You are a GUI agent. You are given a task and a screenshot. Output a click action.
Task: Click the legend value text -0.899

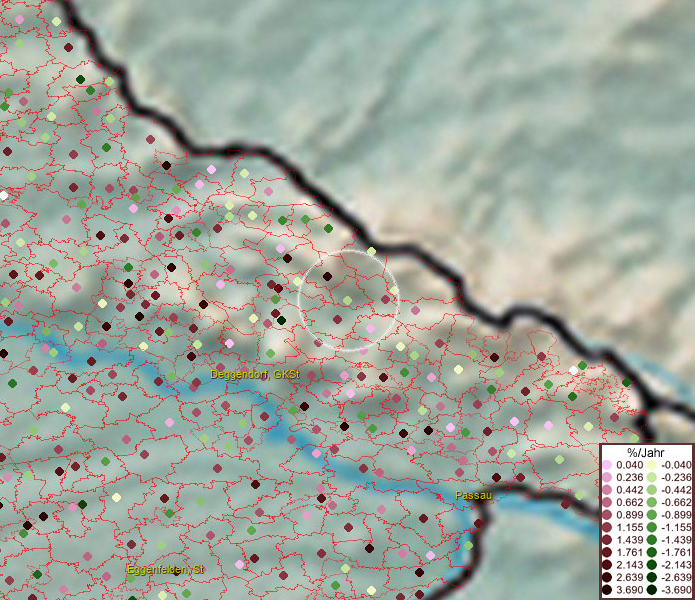click(676, 515)
